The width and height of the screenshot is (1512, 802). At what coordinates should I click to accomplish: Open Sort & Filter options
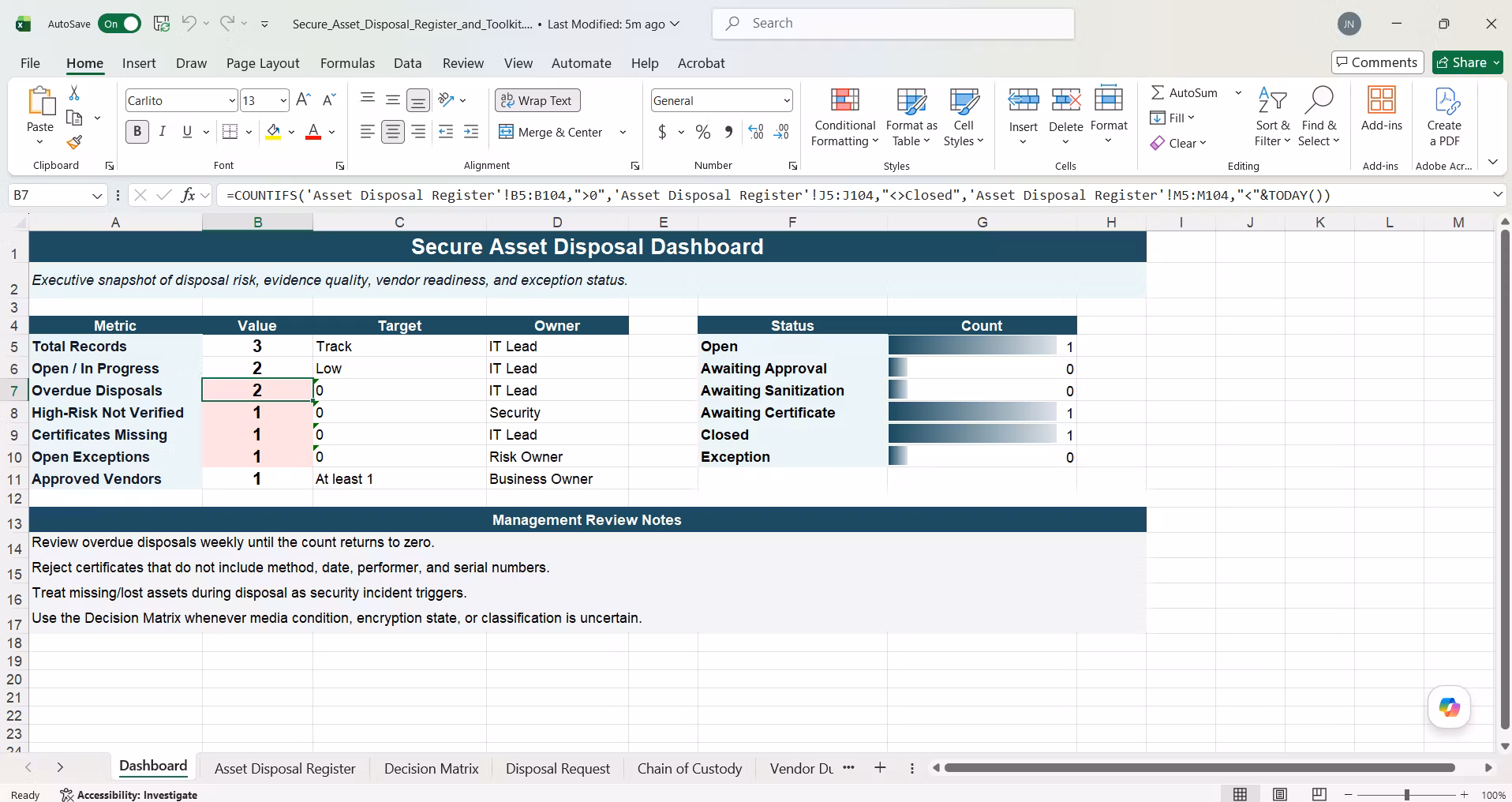tap(1272, 117)
